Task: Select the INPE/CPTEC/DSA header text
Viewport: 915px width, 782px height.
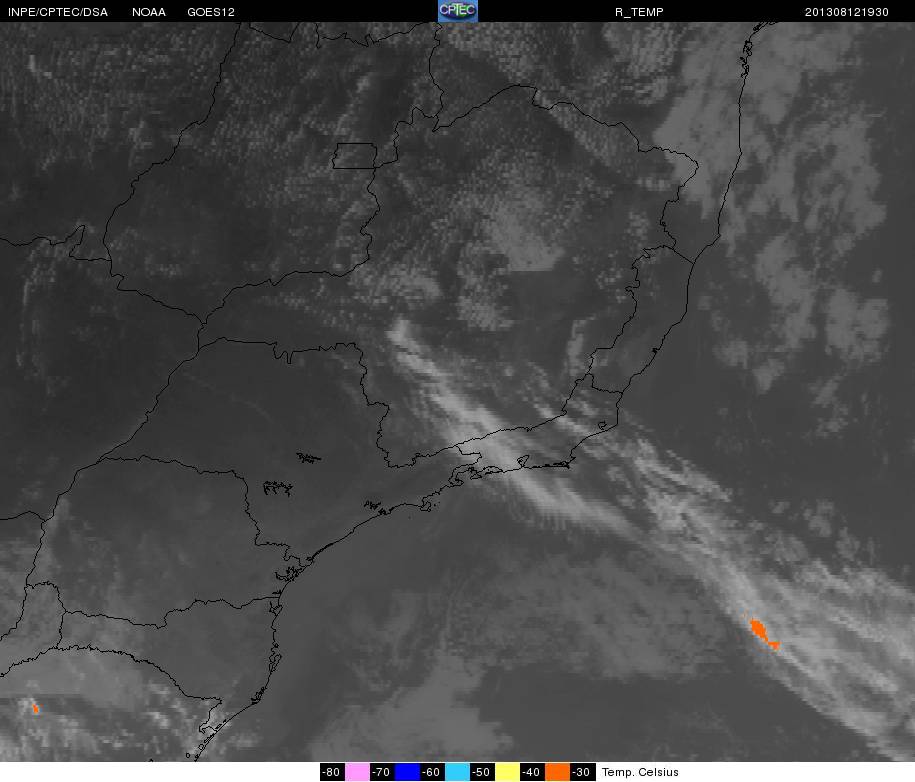Action: click(58, 12)
